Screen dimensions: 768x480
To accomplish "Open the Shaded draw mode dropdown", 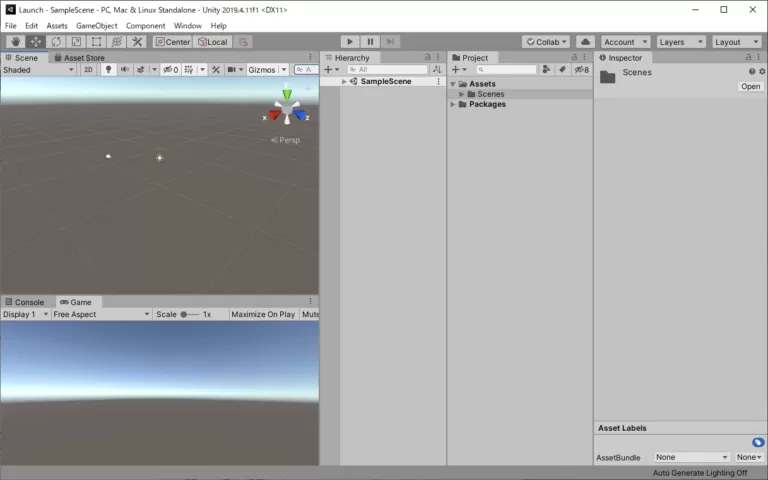I will (38, 70).
